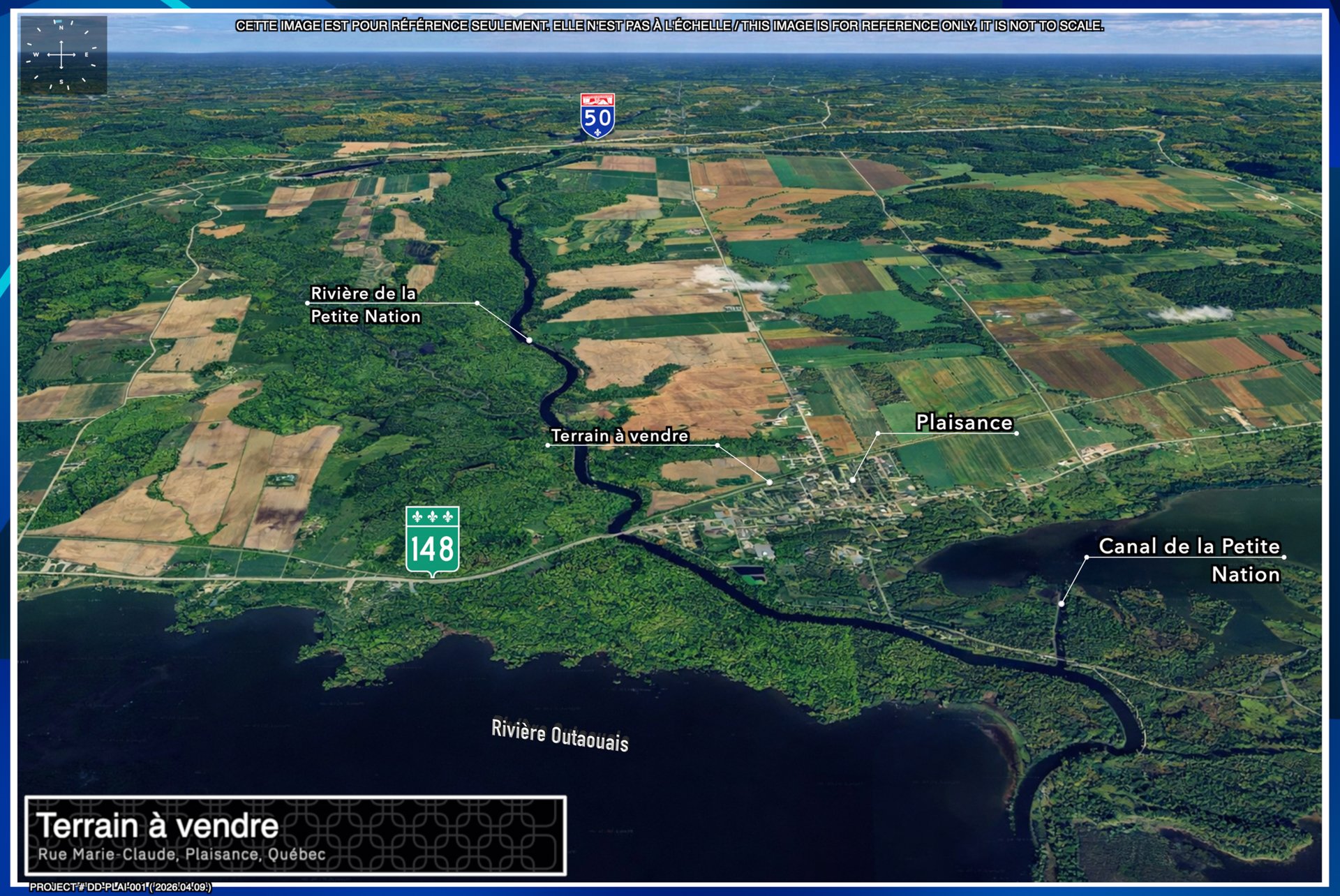
Task: Click the Rue Marie-Claude, Plaisance, Québec subtitle
Action: pyautogui.click(x=181, y=854)
